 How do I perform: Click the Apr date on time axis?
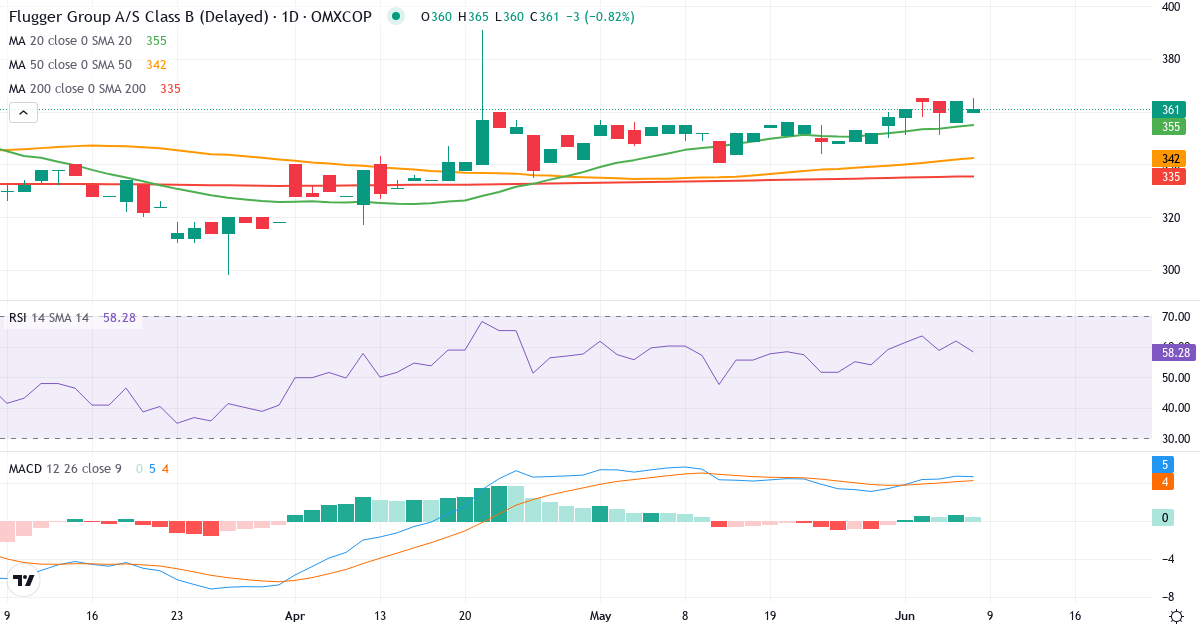tap(293, 615)
